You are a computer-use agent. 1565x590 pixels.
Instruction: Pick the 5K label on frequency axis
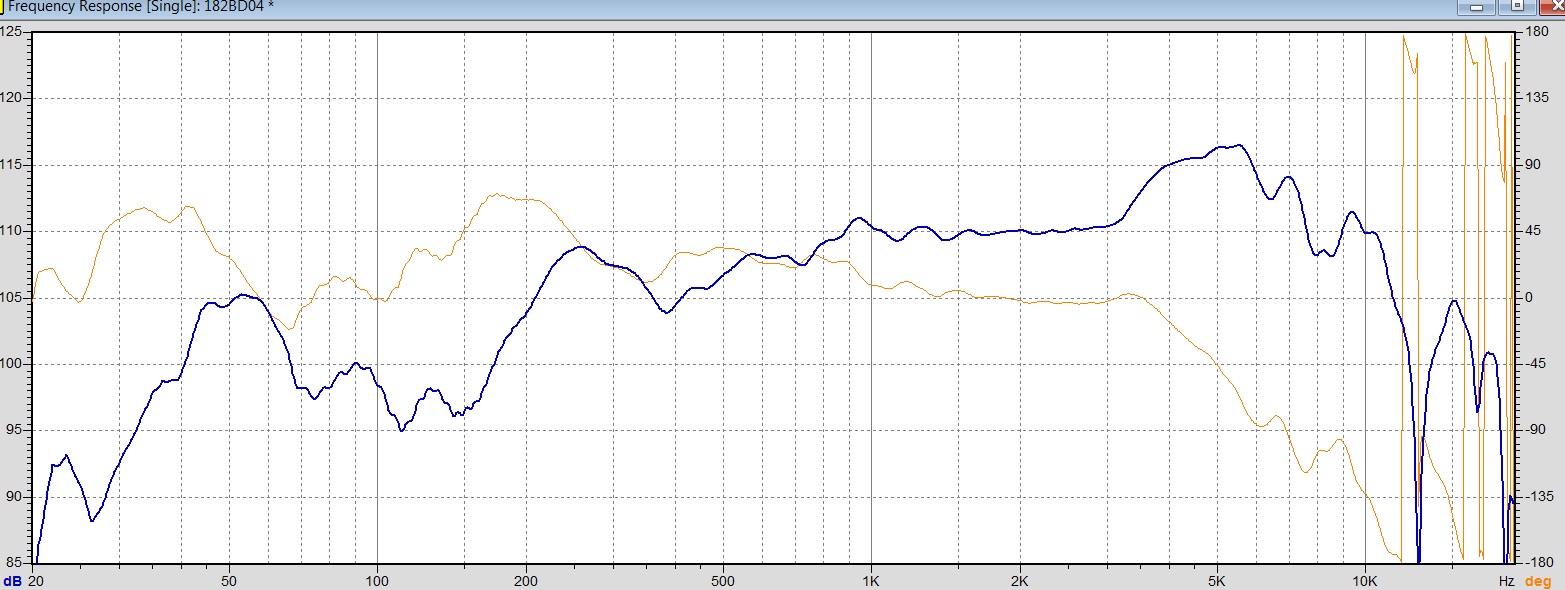click(1217, 581)
